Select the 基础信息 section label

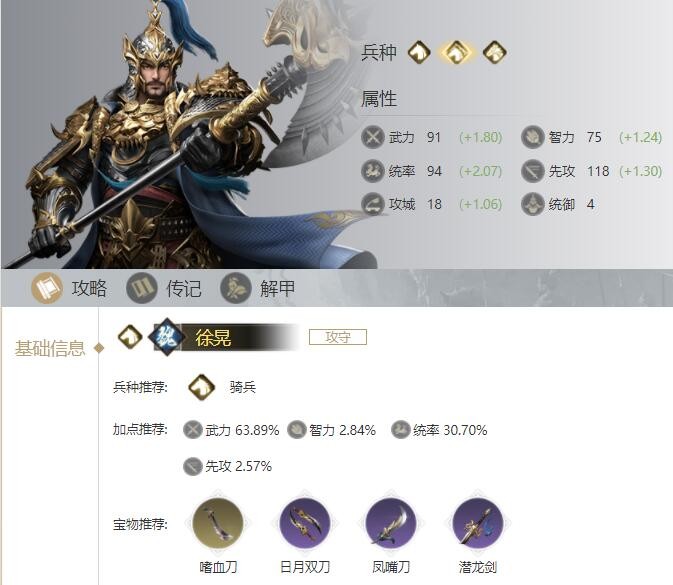[x=50, y=349]
